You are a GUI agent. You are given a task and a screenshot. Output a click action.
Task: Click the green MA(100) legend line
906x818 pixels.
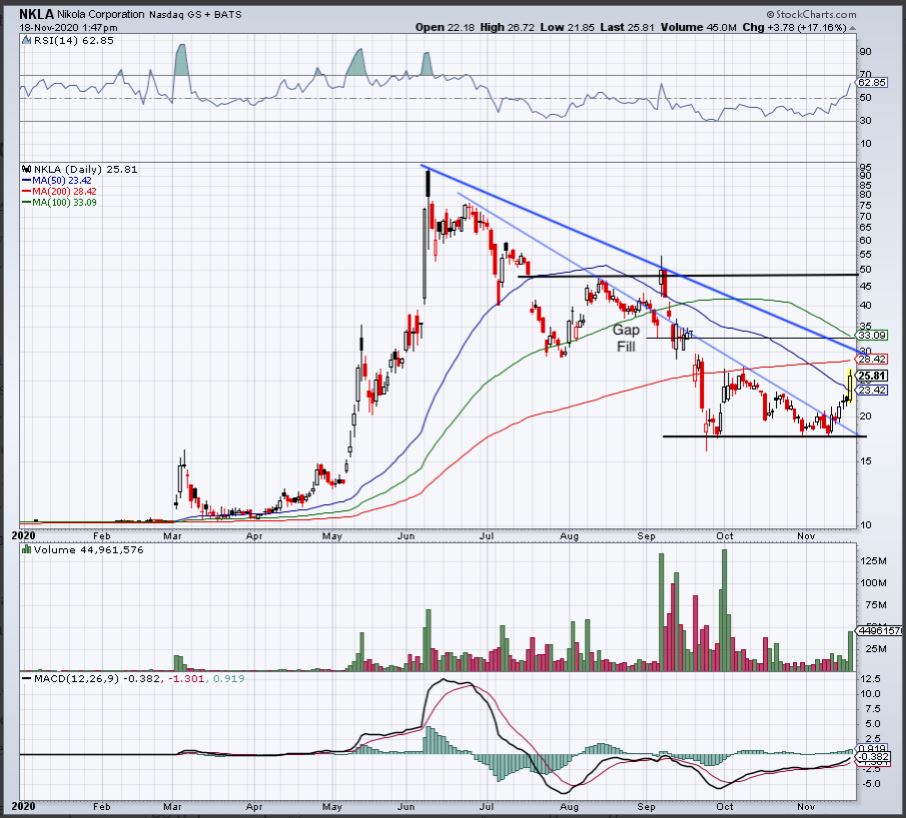pyautogui.click(x=27, y=203)
